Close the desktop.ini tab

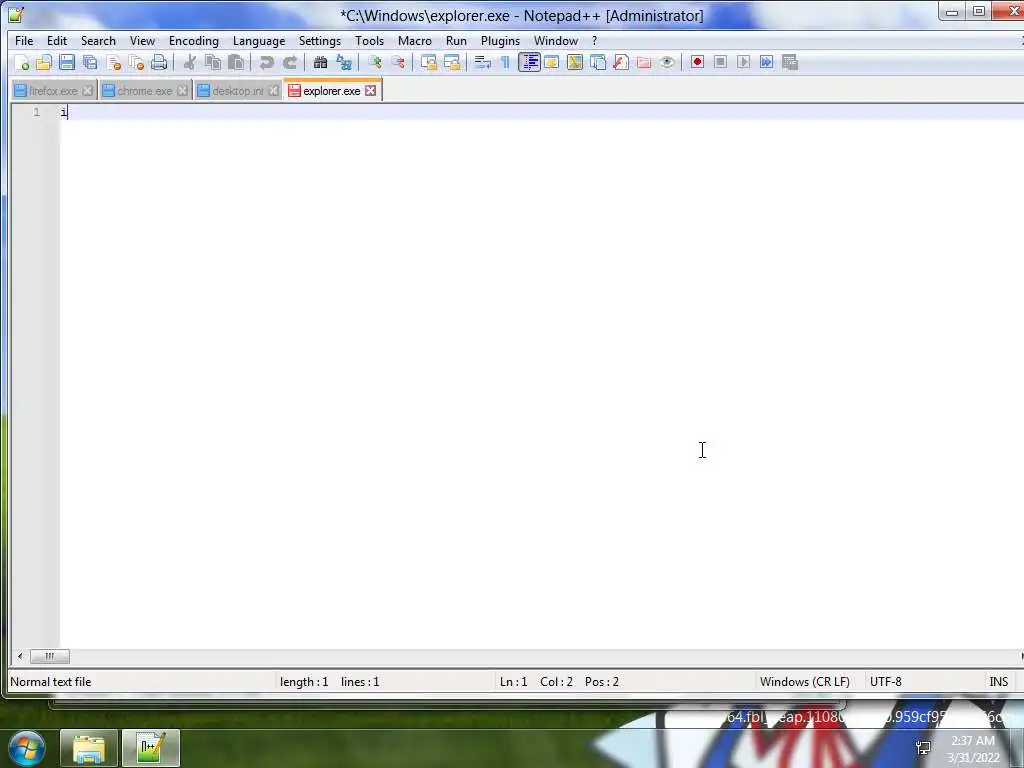click(274, 91)
